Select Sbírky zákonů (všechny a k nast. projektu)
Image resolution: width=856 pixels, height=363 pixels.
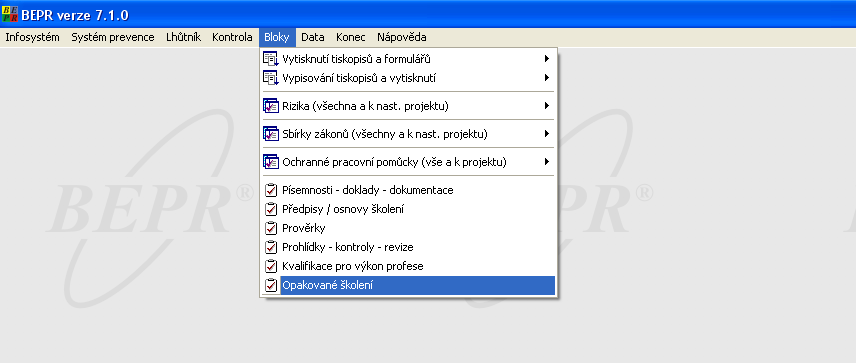(408, 134)
